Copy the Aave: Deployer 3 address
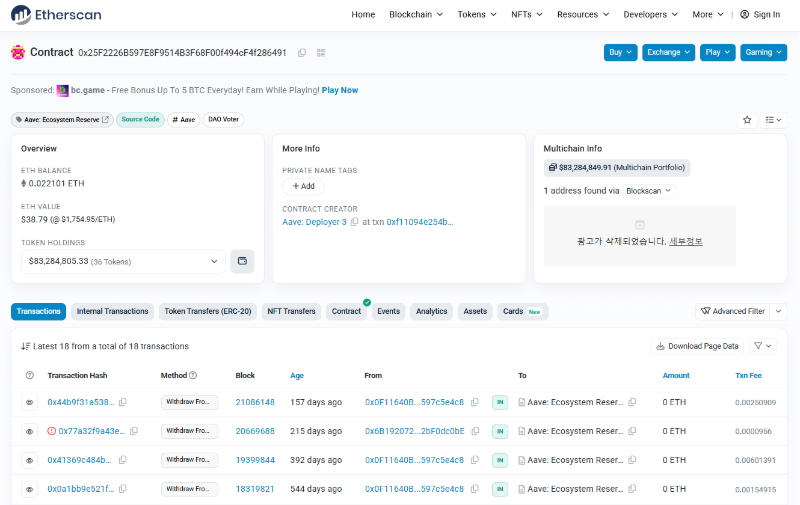 click(x=354, y=222)
